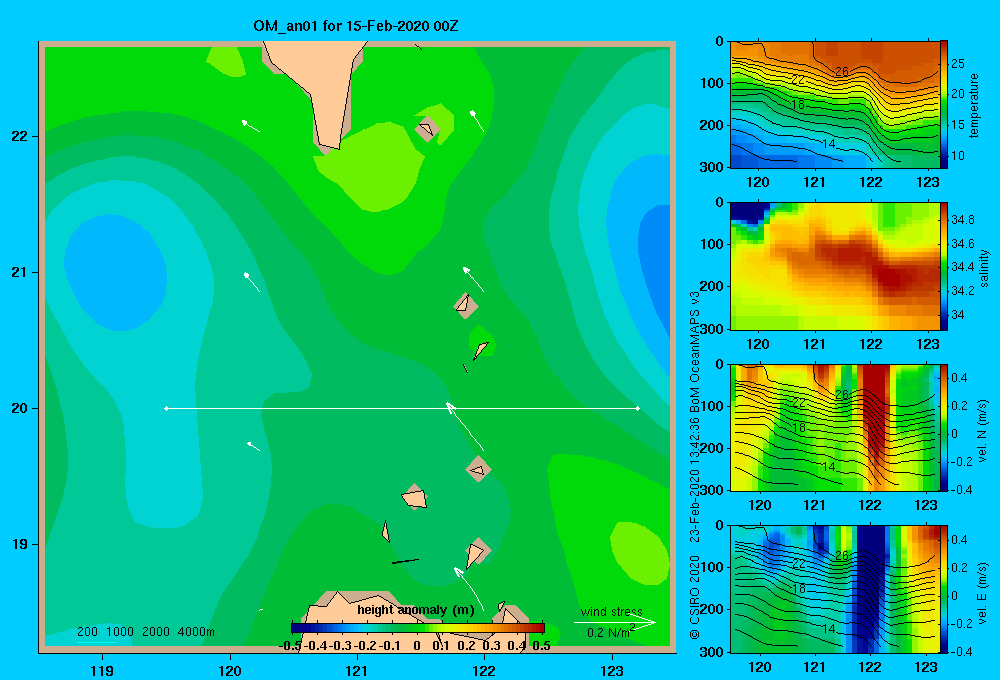Click latitude label 20 on the map axis

pyautogui.click(x=19, y=408)
